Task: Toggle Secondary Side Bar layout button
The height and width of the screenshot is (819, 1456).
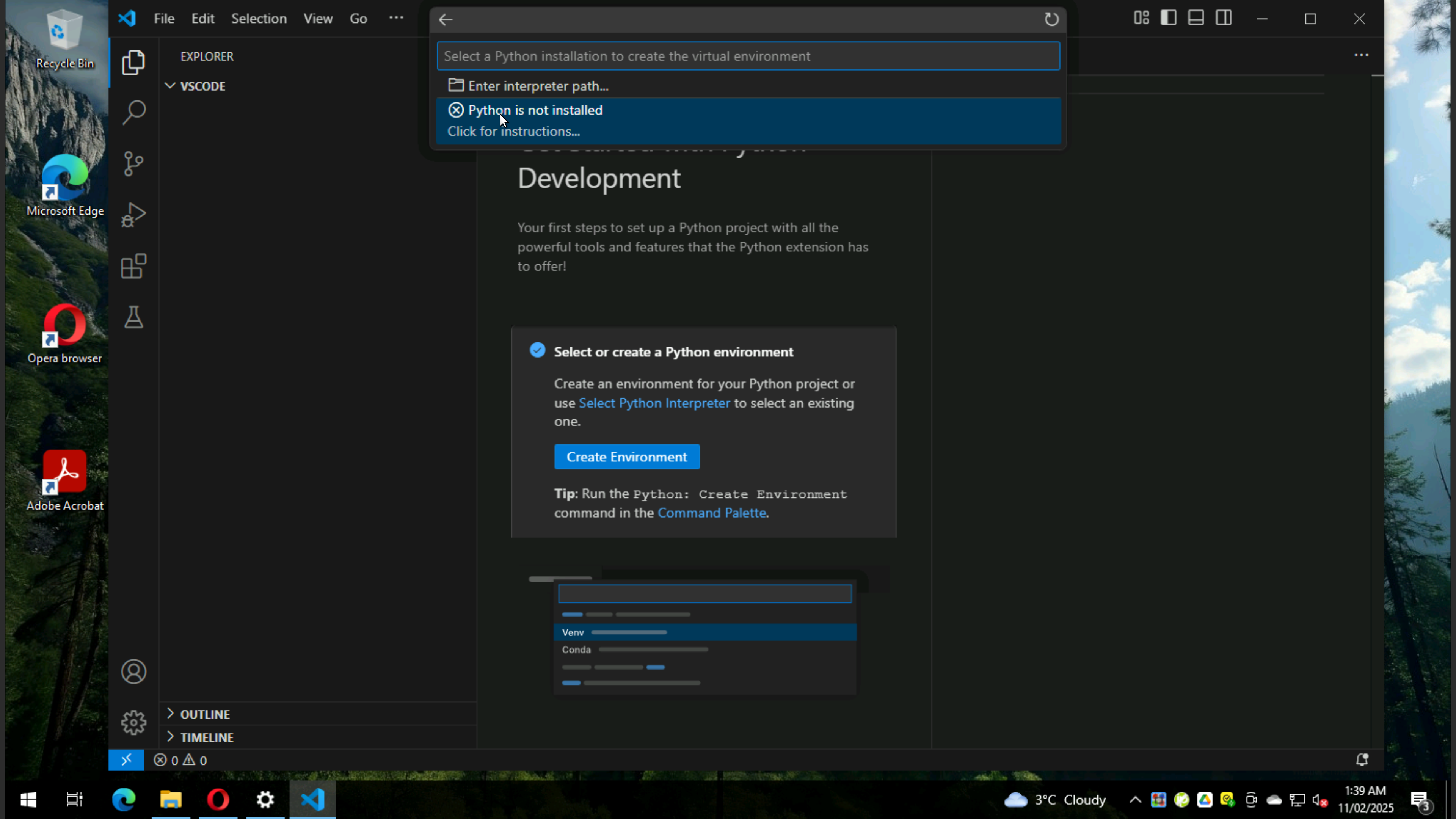Action: pyautogui.click(x=1224, y=18)
